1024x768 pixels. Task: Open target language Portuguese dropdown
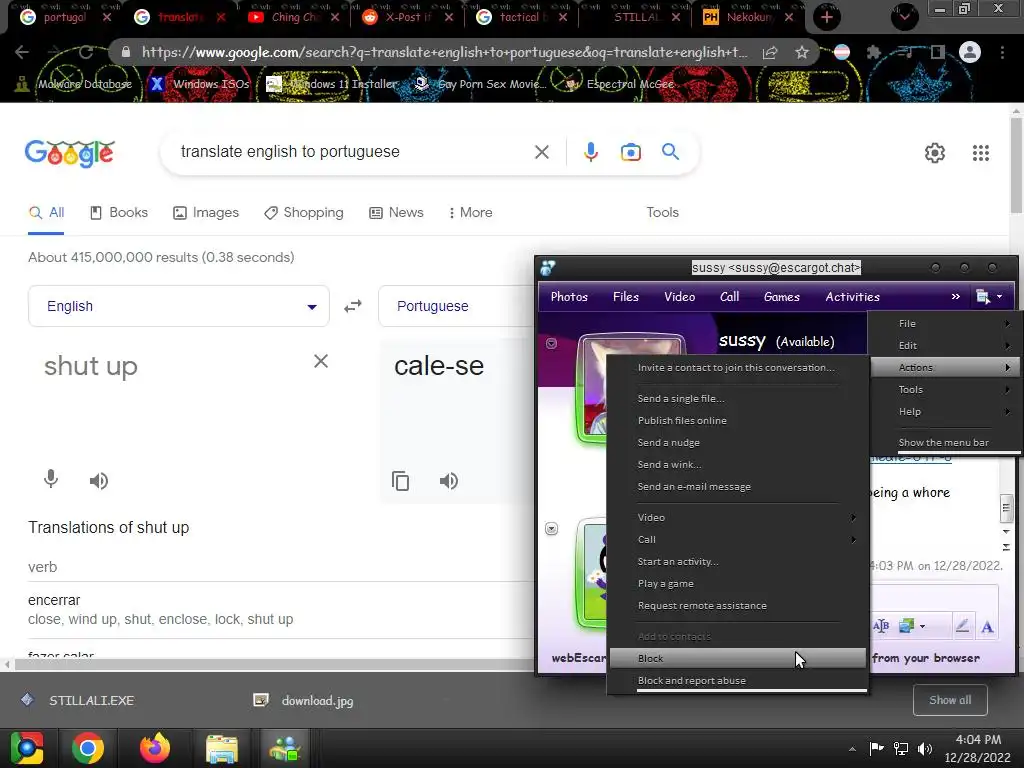[x=456, y=306]
